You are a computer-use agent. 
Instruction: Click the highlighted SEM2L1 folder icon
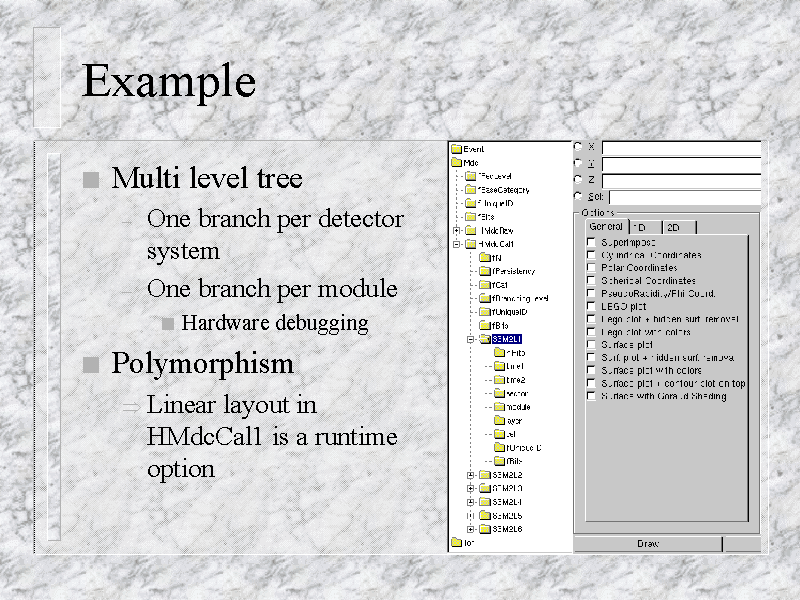(x=485, y=339)
